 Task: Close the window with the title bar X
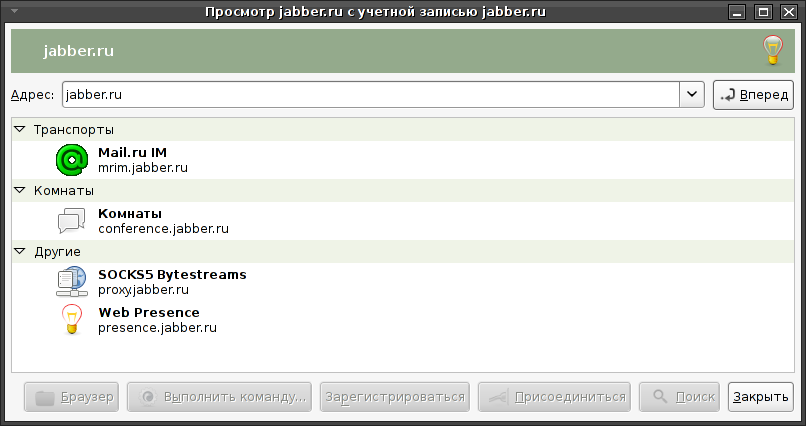[x=789, y=12]
